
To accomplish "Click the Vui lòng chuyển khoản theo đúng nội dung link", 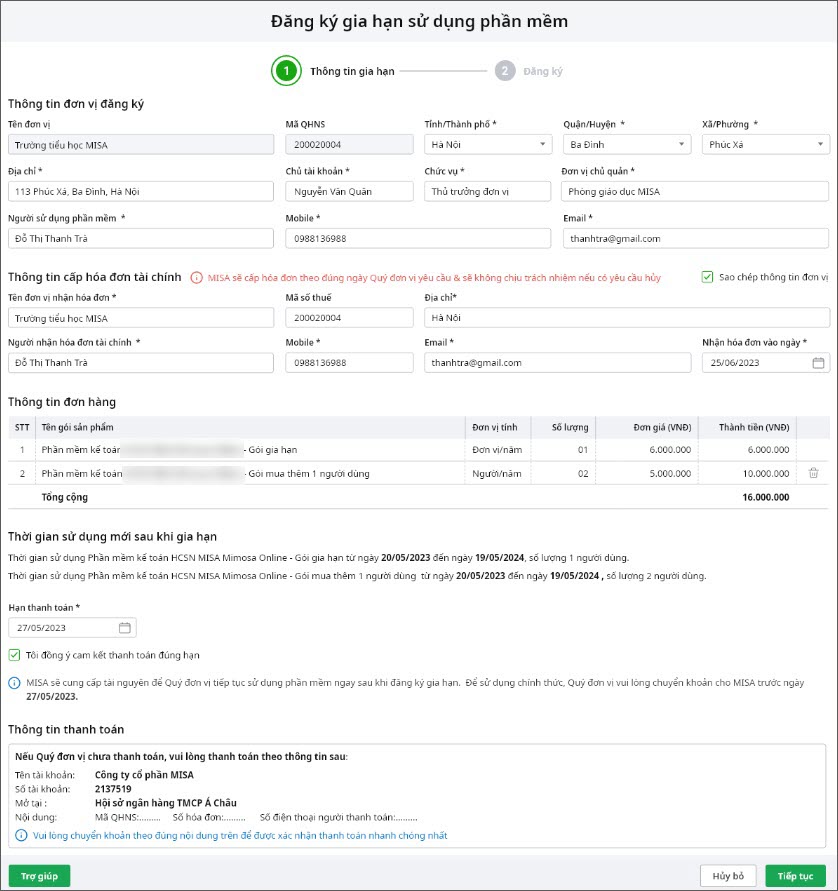I will click(240, 835).
